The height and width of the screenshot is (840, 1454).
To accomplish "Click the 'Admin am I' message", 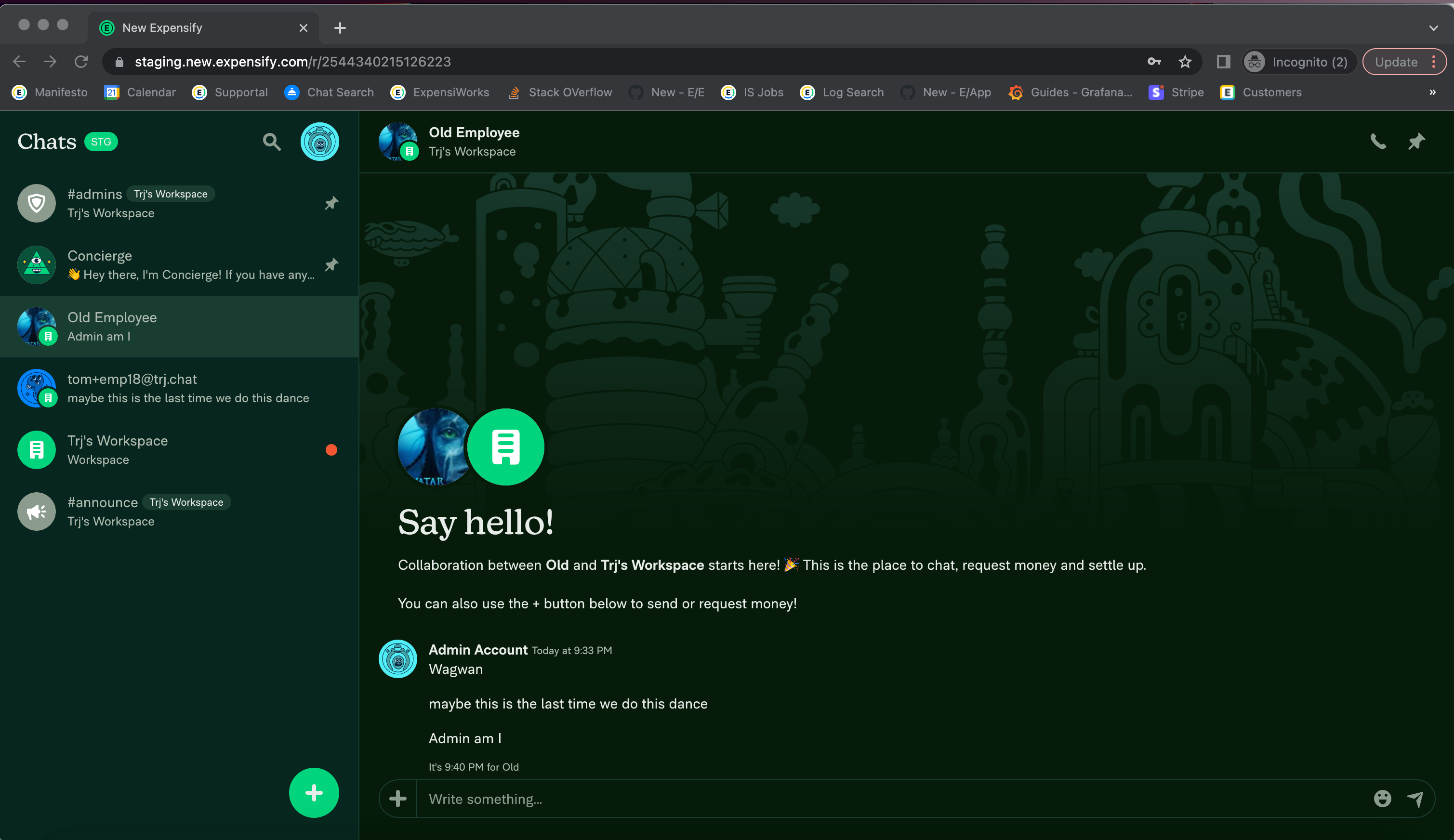I will pyautogui.click(x=465, y=738).
